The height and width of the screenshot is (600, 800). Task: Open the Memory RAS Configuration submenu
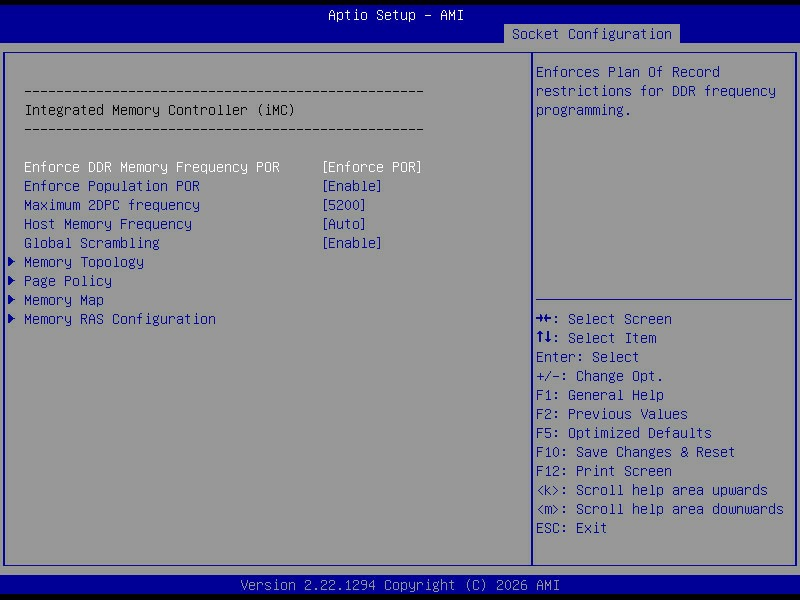pos(120,319)
